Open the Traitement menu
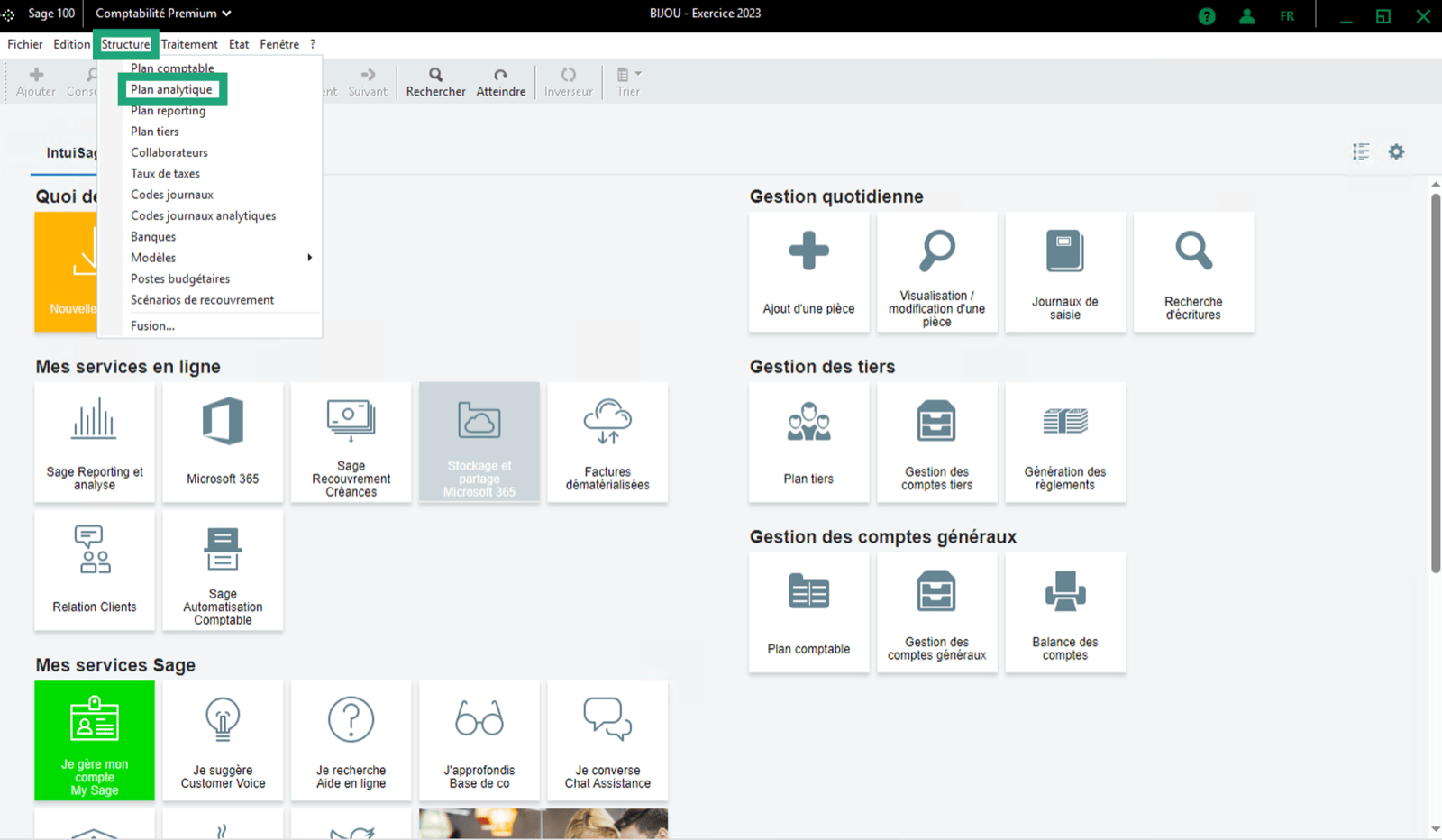The image size is (1442, 840). tap(189, 44)
